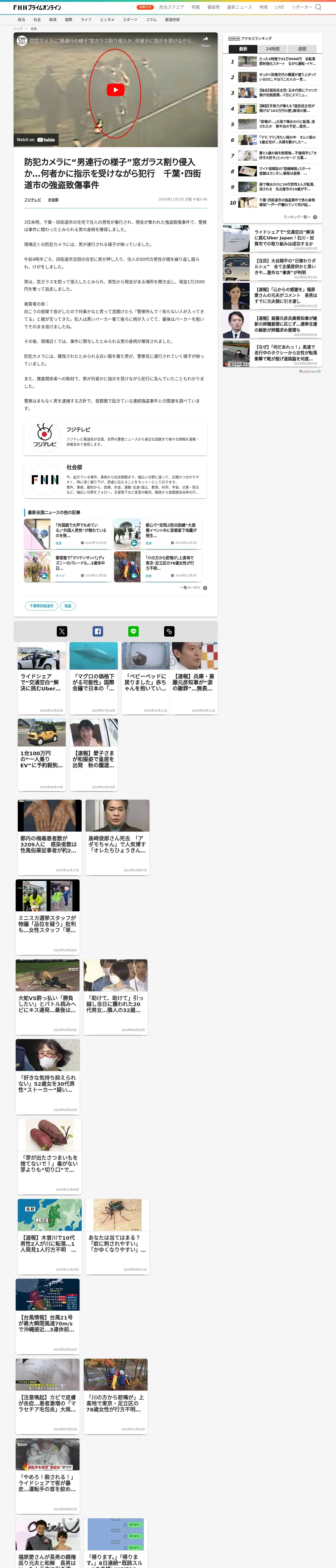Screen dimensions: 336x1568
Task: Open related article 御堂筋でマツケンサンバ
Action: pyautogui.click(x=68, y=567)
